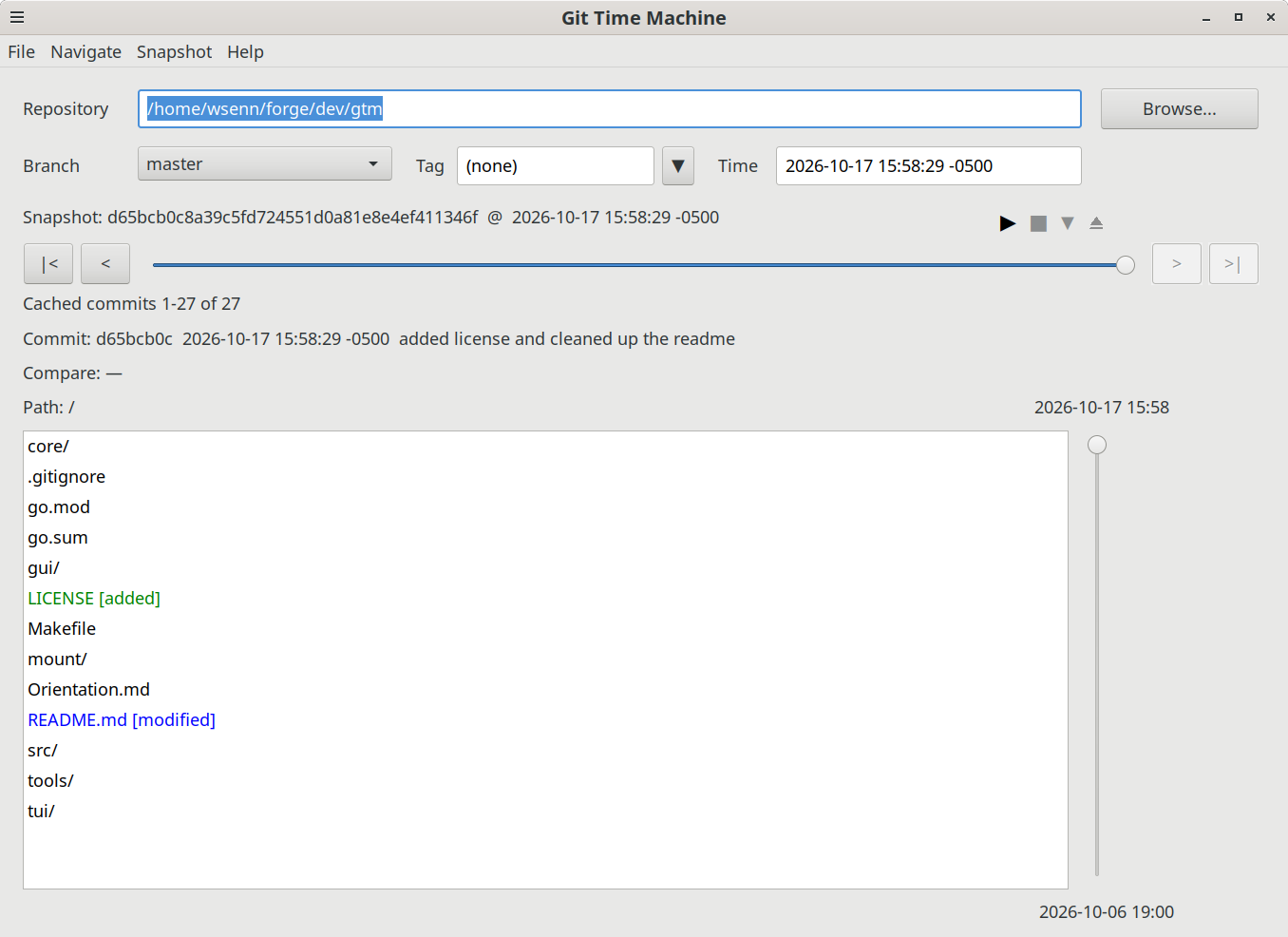Click the Browse... button

[x=1180, y=109]
